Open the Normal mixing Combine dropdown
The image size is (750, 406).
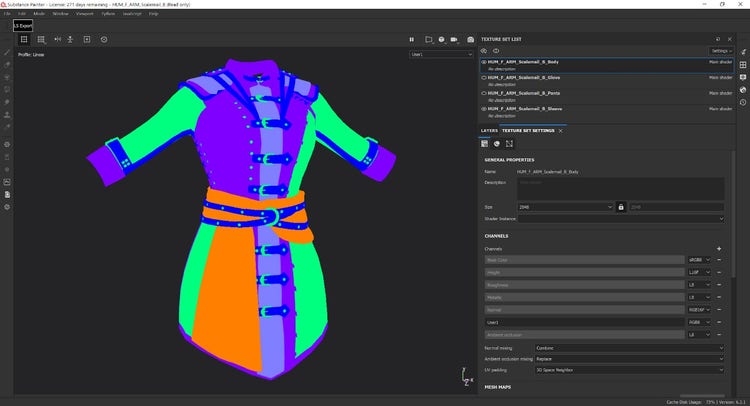point(629,347)
